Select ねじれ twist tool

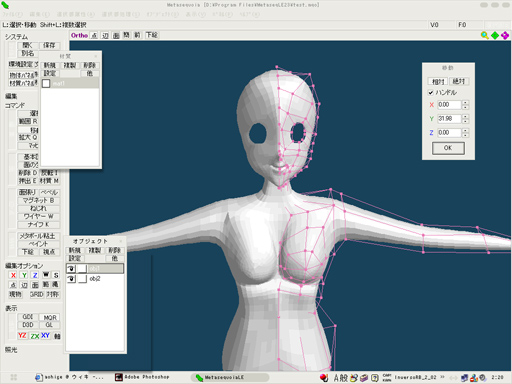(38, 208)
